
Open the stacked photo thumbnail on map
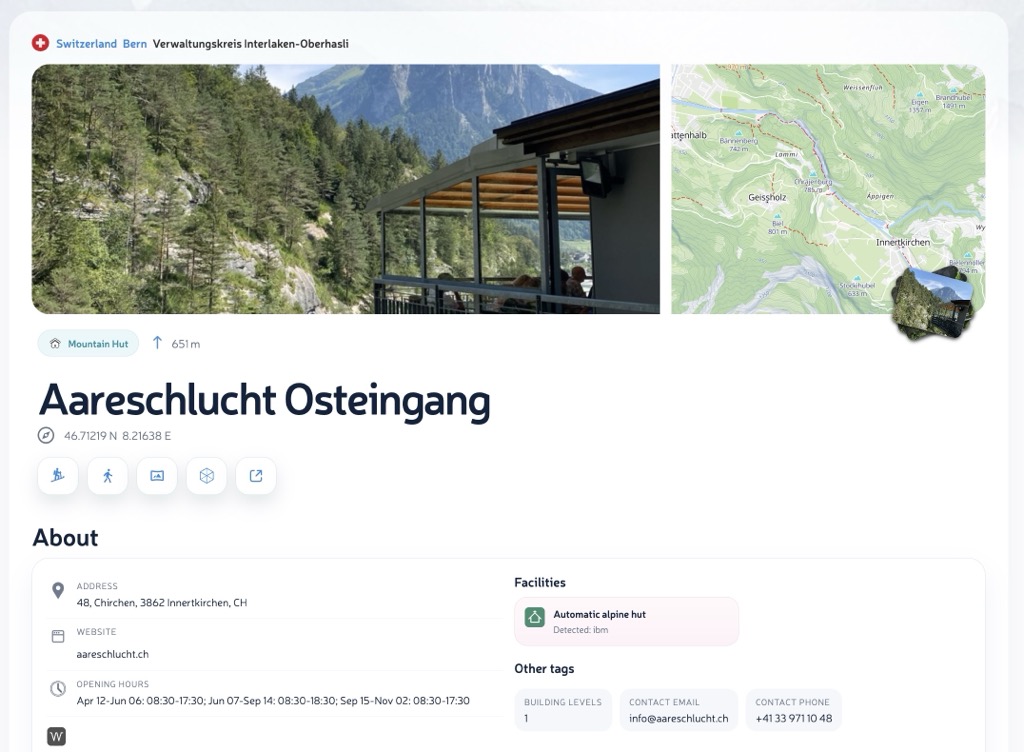(933, 304)
